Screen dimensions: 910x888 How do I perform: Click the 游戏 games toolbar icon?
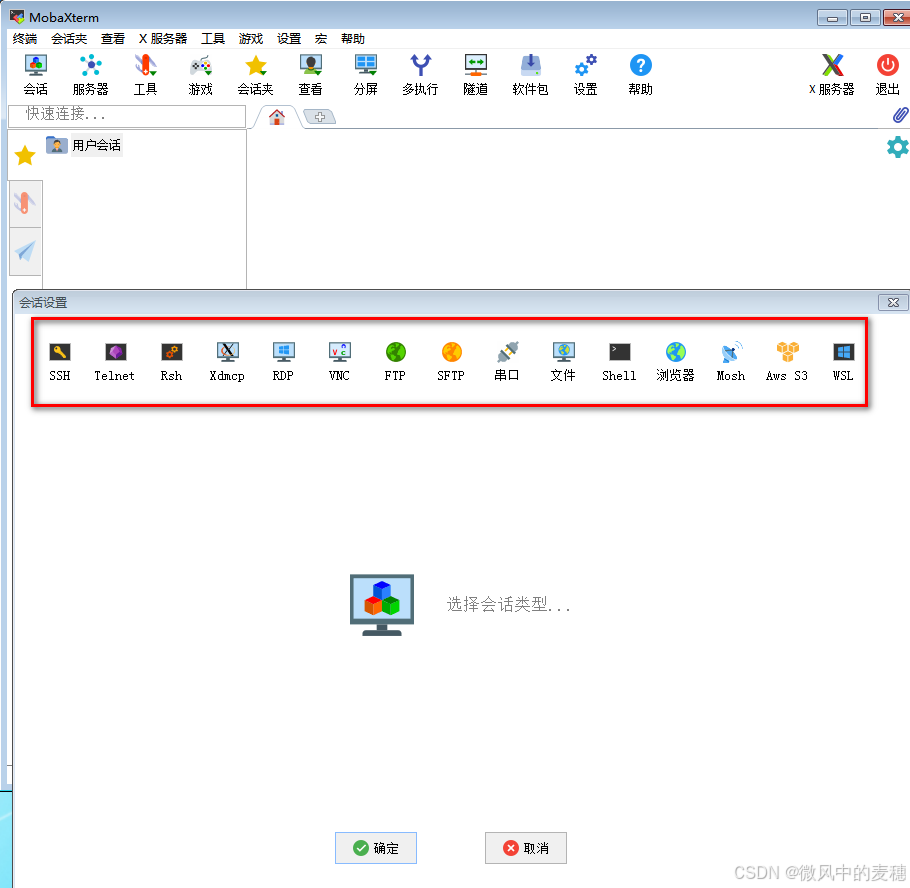(200, 75)
